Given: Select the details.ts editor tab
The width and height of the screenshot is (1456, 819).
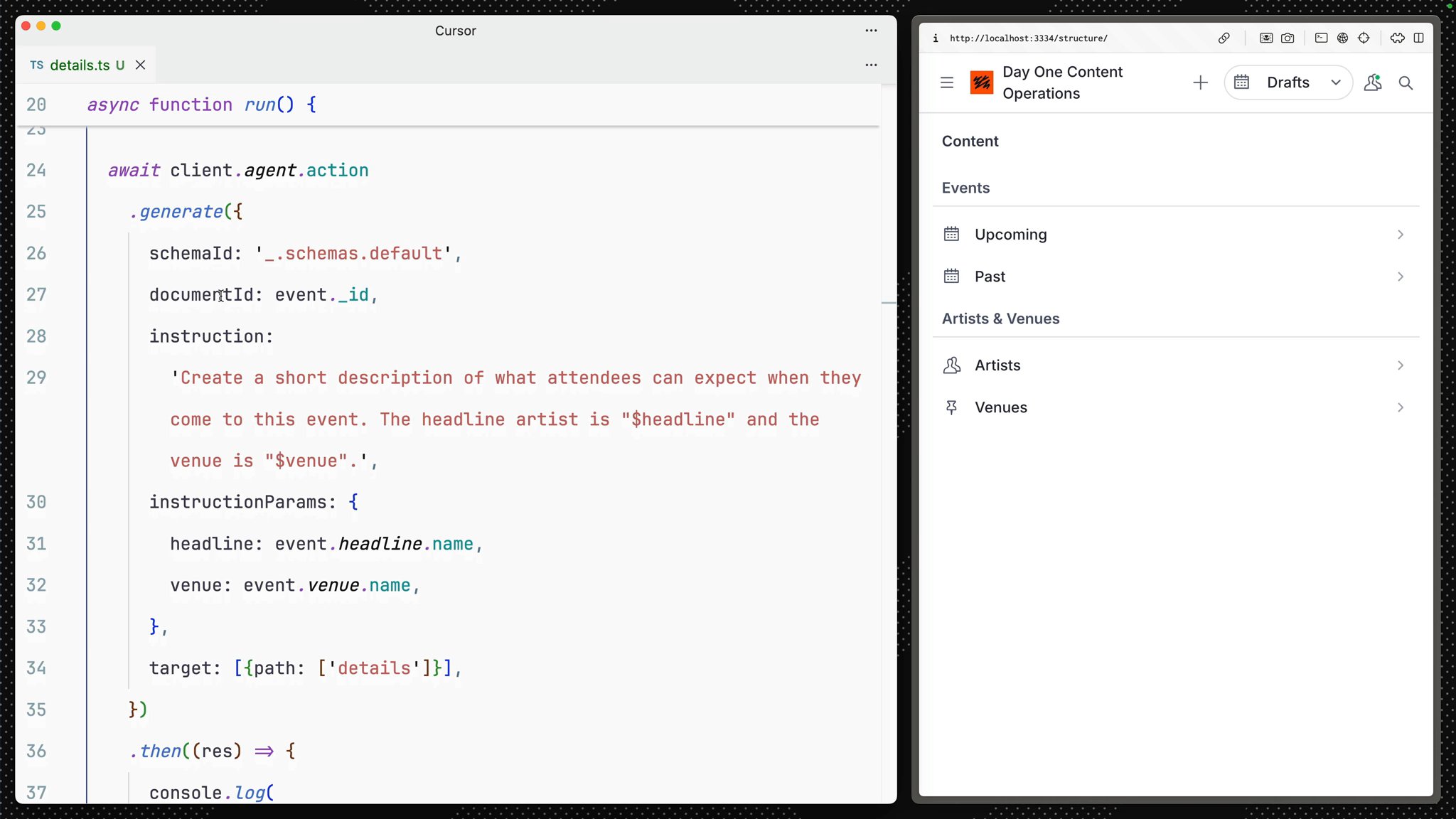Looking at the screenshot, I should click(x=85, y=65).
